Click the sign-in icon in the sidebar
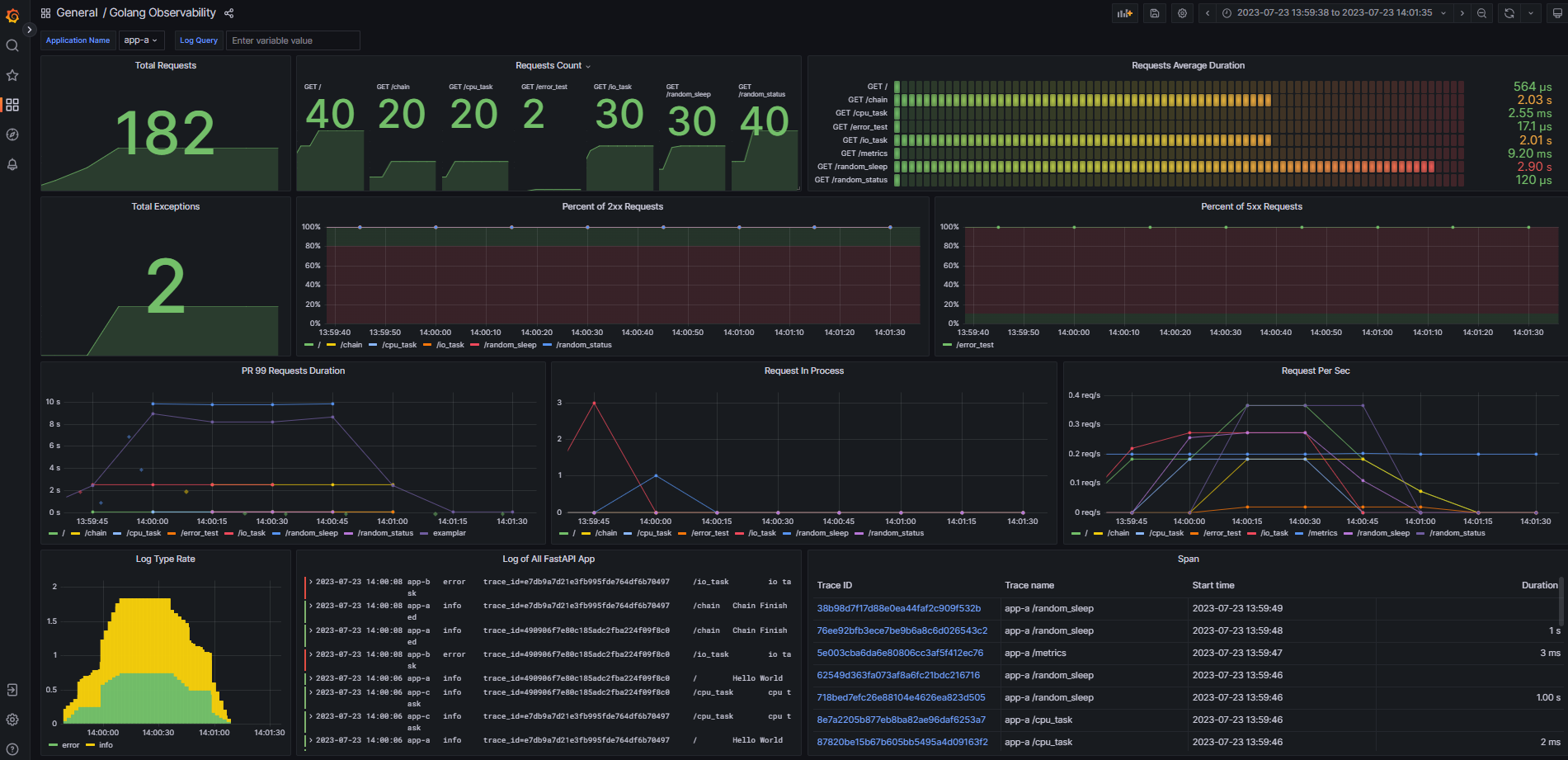Screen dimensions: 1568x760 pyautogui.click(x=12, y=690)
